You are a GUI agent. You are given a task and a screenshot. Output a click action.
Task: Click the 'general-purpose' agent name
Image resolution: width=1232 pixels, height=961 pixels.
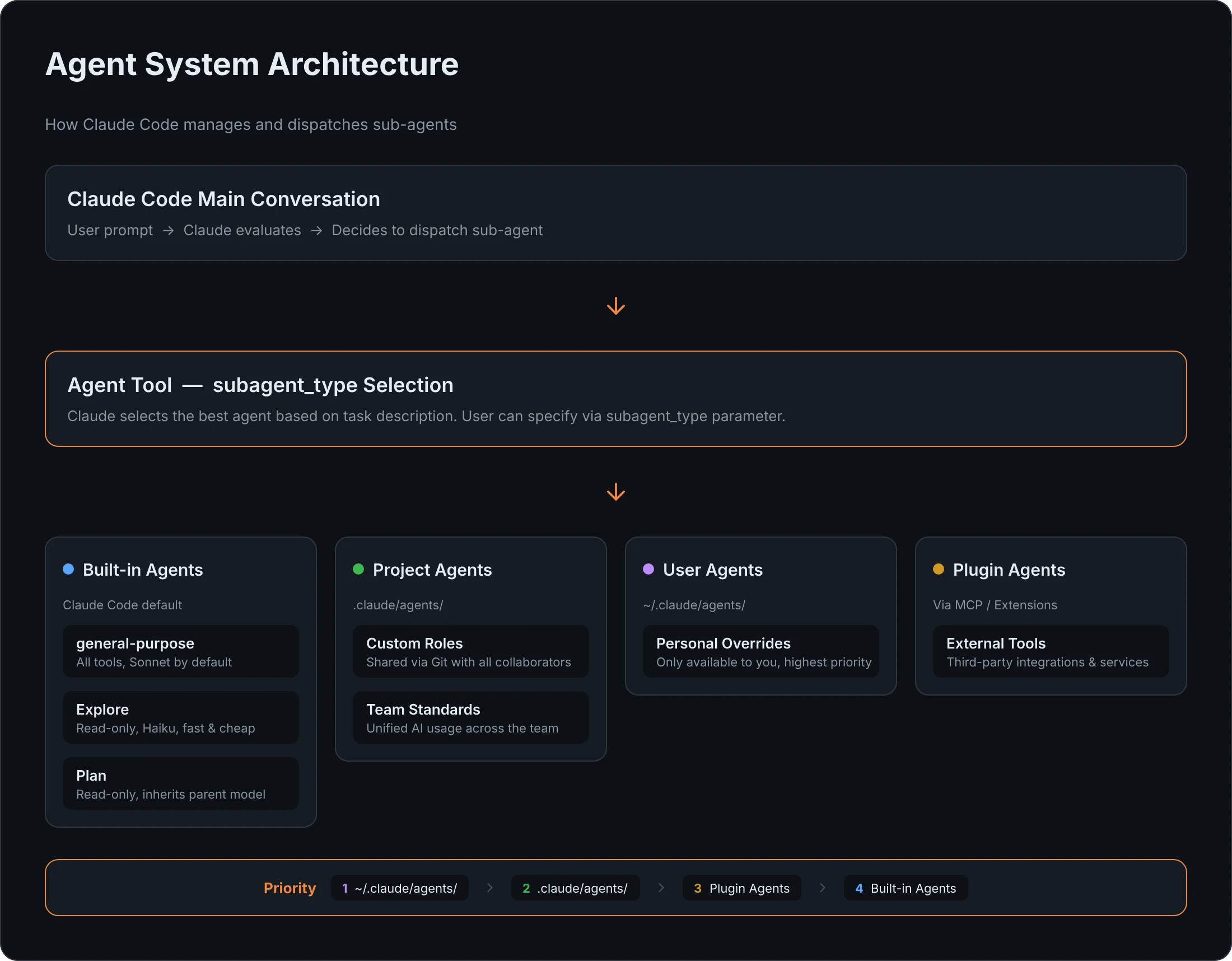click(136, 643)
